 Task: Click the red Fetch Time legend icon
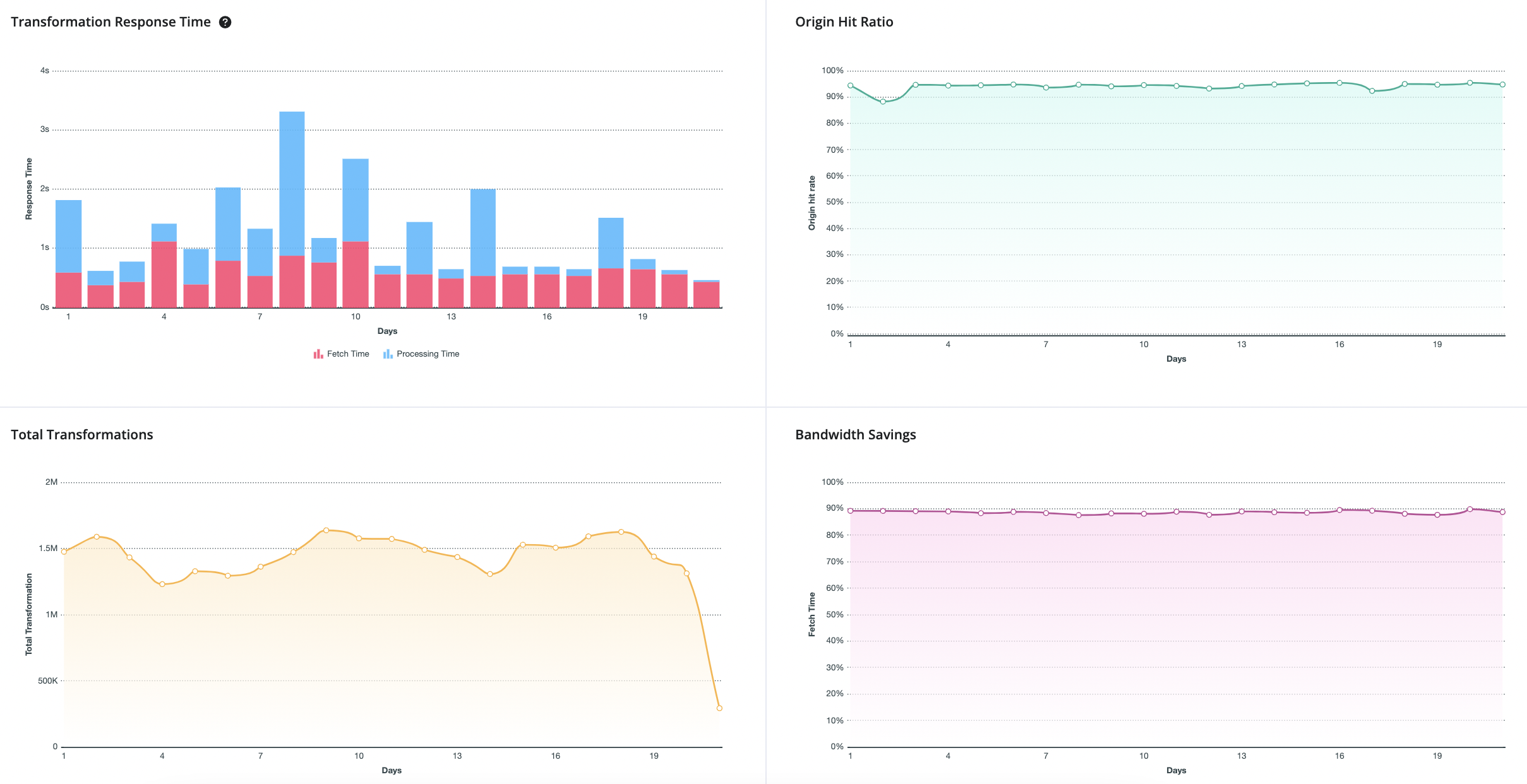tap(318, 354)
